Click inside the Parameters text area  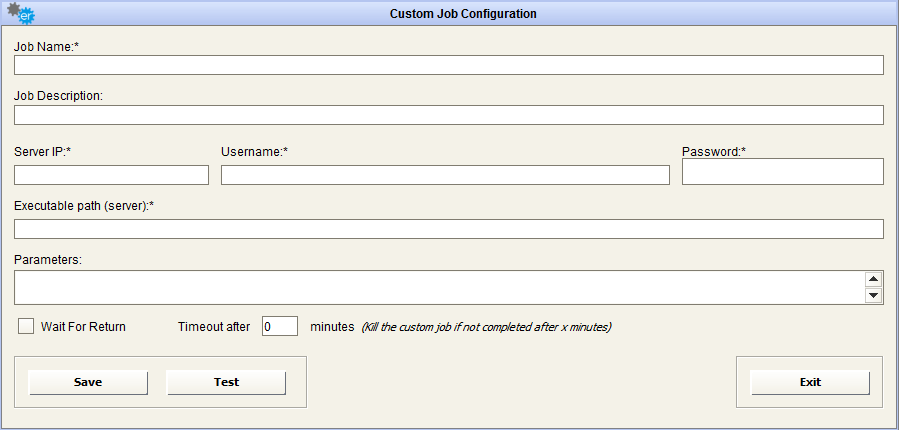[438, 287]
